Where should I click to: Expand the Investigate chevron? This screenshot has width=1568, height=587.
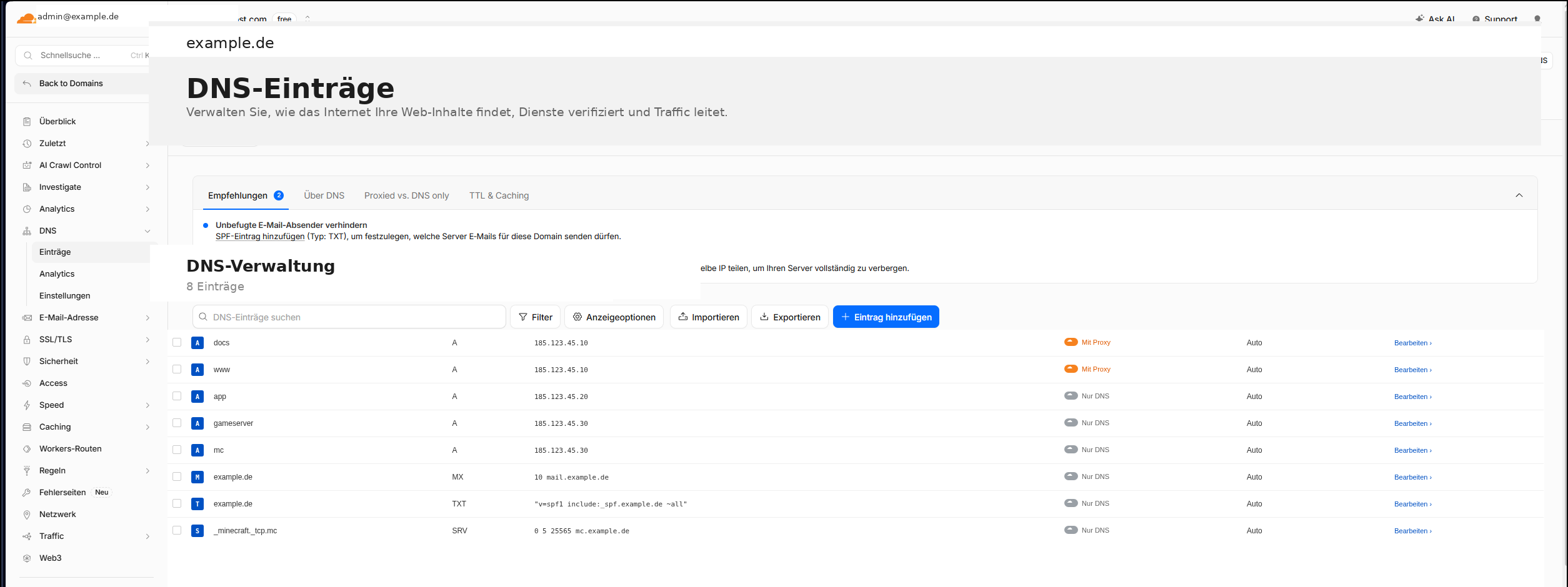[x=147, y=187]
